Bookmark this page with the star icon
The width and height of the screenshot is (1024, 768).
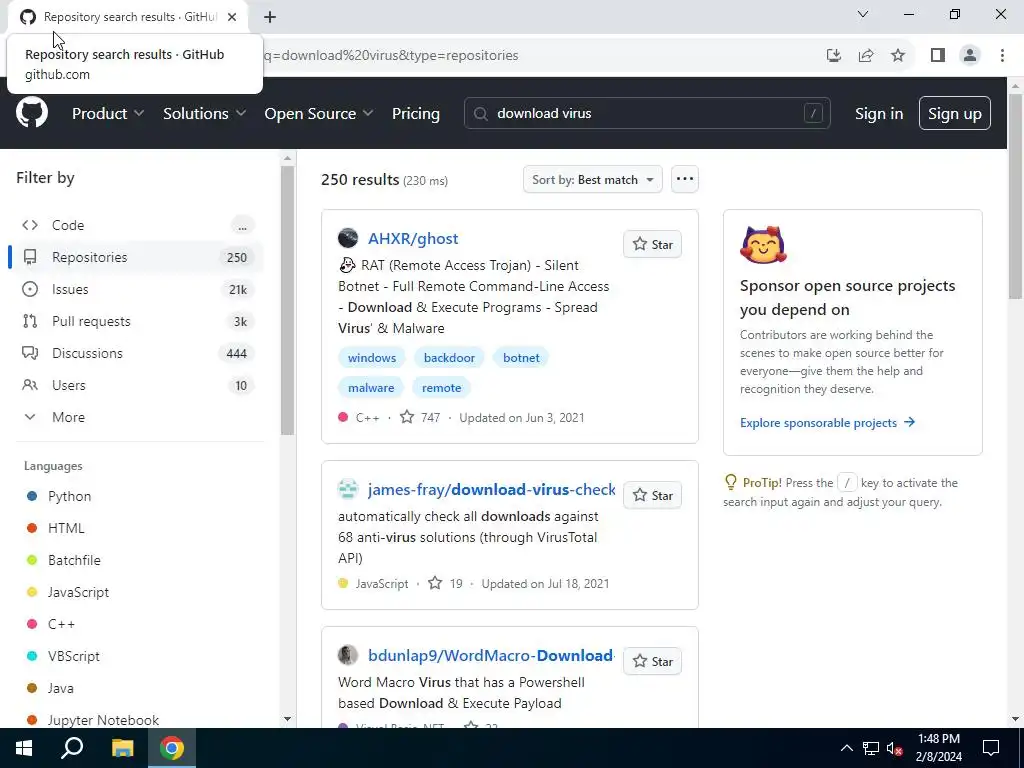[898, 56]
